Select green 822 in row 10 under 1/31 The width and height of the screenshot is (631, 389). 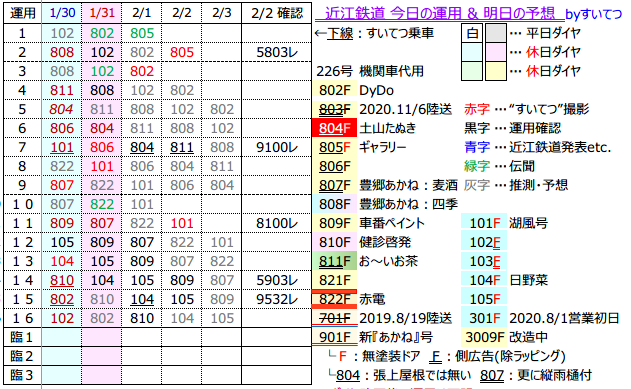pyautogui.click(x=102, y=204)
